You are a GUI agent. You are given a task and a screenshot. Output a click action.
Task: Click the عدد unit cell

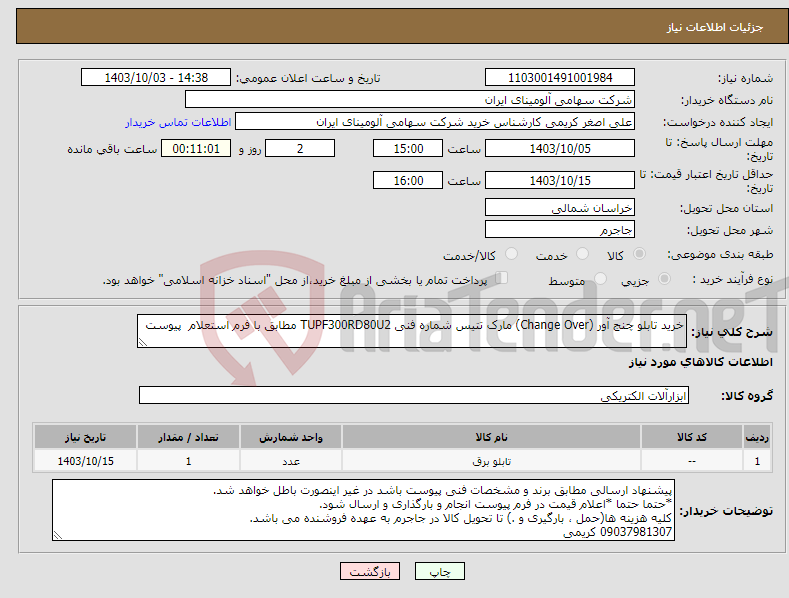pos(291,461)
